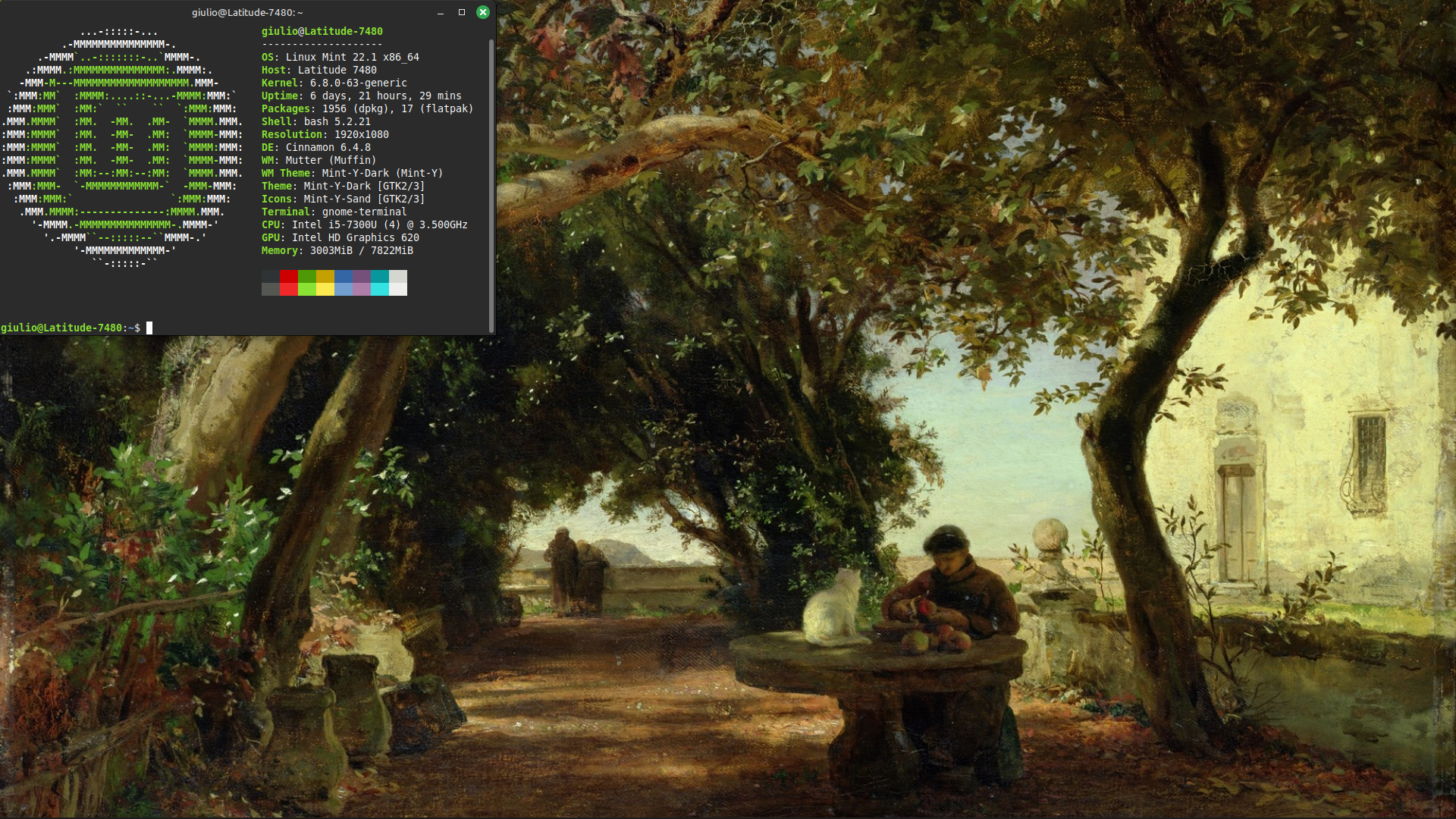Click the 'Icons: Mint-Y-Sand' line

pyautogui.click(x=343, y=199)
